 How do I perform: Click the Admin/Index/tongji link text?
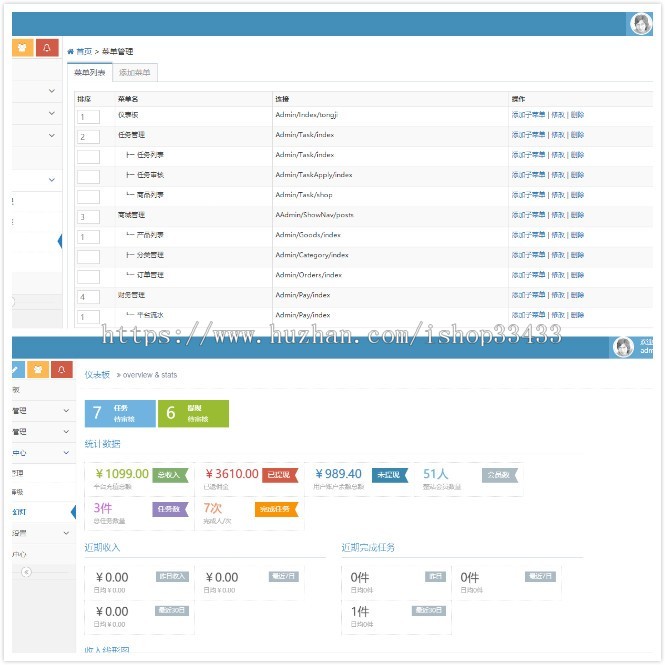tap(307, 115)
